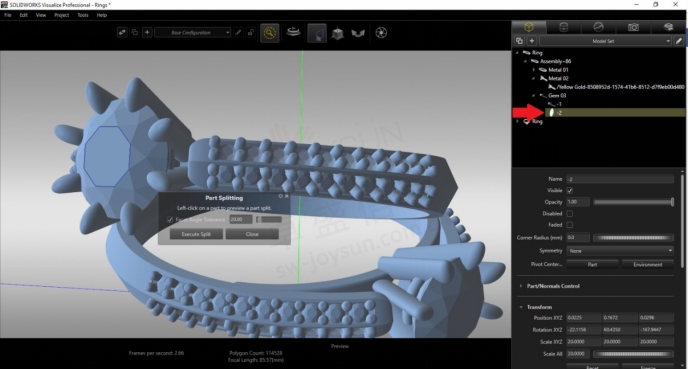Open the Models tab cube icon
The width and height of the screenshot is (688, 369).
click(x=529, y=27)
